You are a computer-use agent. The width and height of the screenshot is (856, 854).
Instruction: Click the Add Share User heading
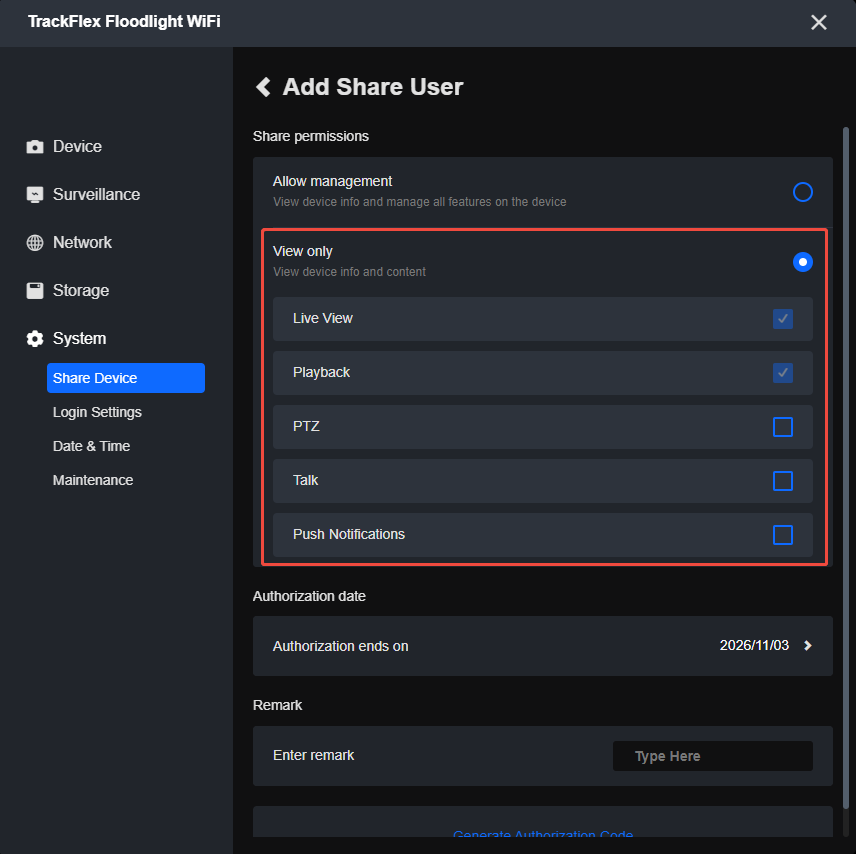373,87
